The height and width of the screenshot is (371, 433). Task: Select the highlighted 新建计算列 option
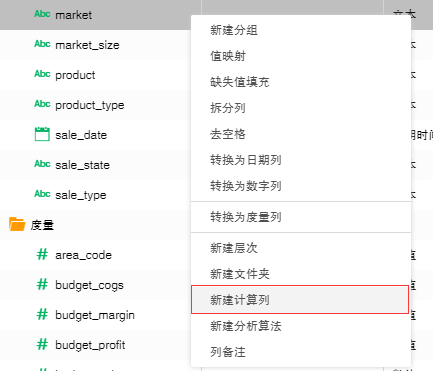pos(300,300)
